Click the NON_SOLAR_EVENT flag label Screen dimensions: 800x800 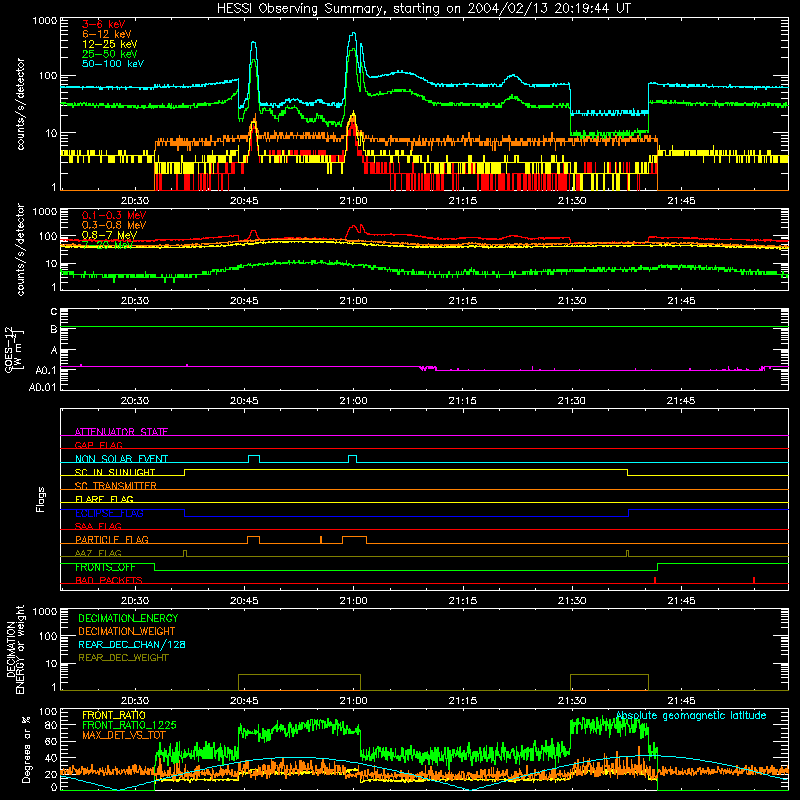(x=121, y=459)
